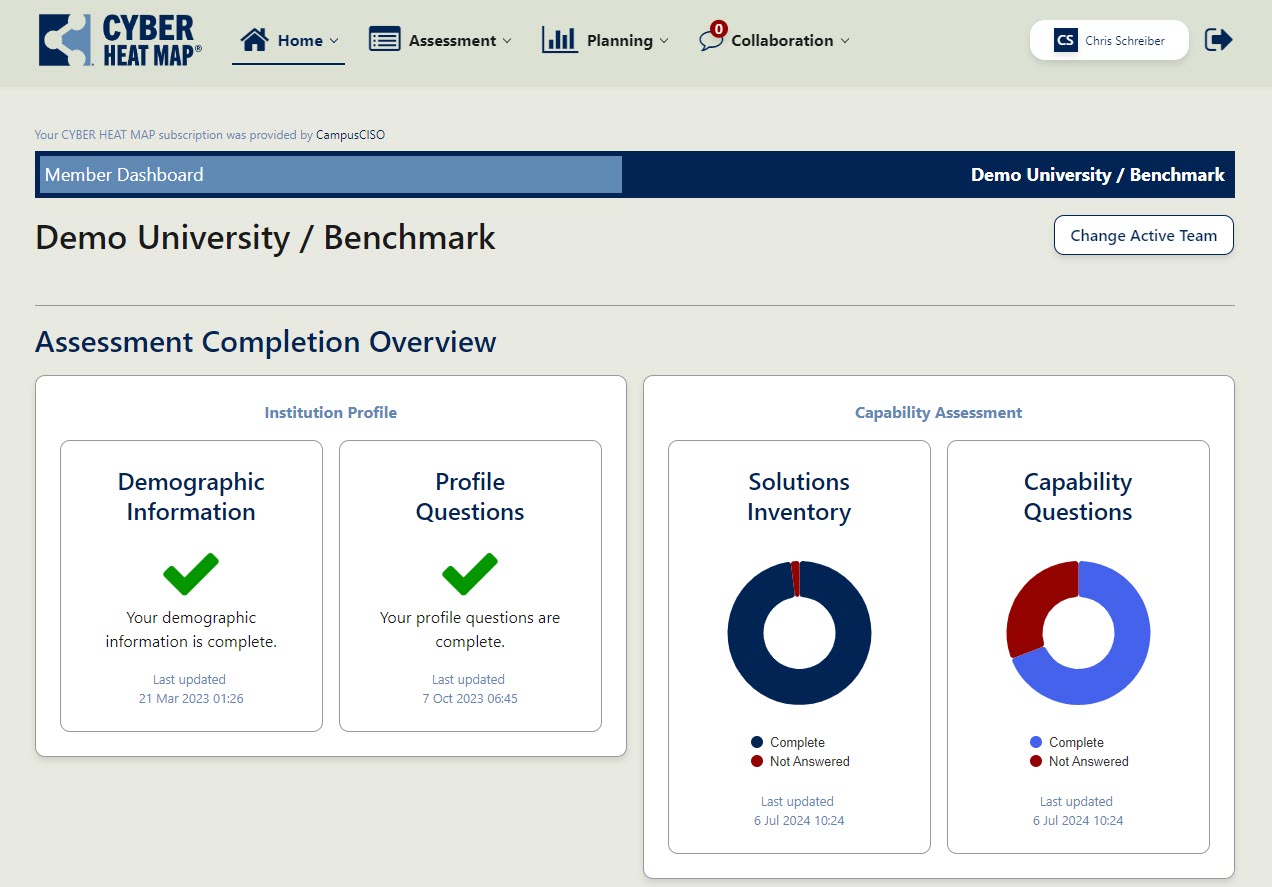
Task: Open the Demographic Information card title
Action: tap(191, 497)
